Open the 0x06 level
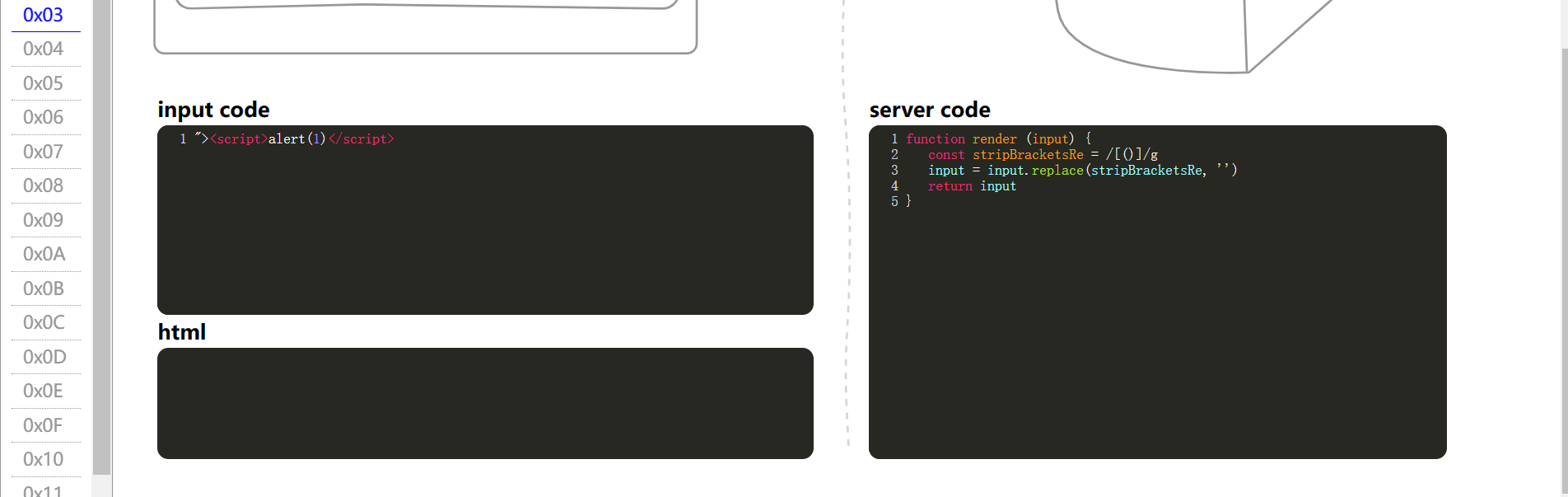The width and height of the screenshot is (1568, 497). pos(43,117)
